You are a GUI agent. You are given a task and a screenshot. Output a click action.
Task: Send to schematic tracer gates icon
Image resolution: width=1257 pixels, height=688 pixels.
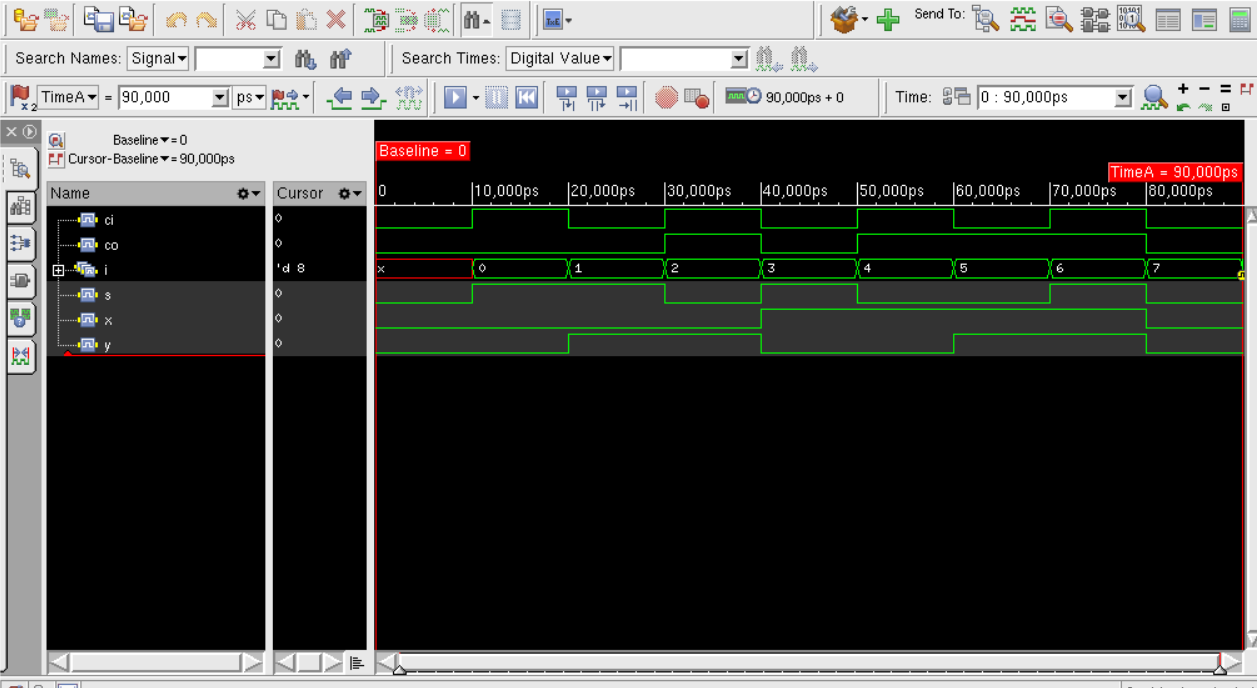pos(1095,19)
